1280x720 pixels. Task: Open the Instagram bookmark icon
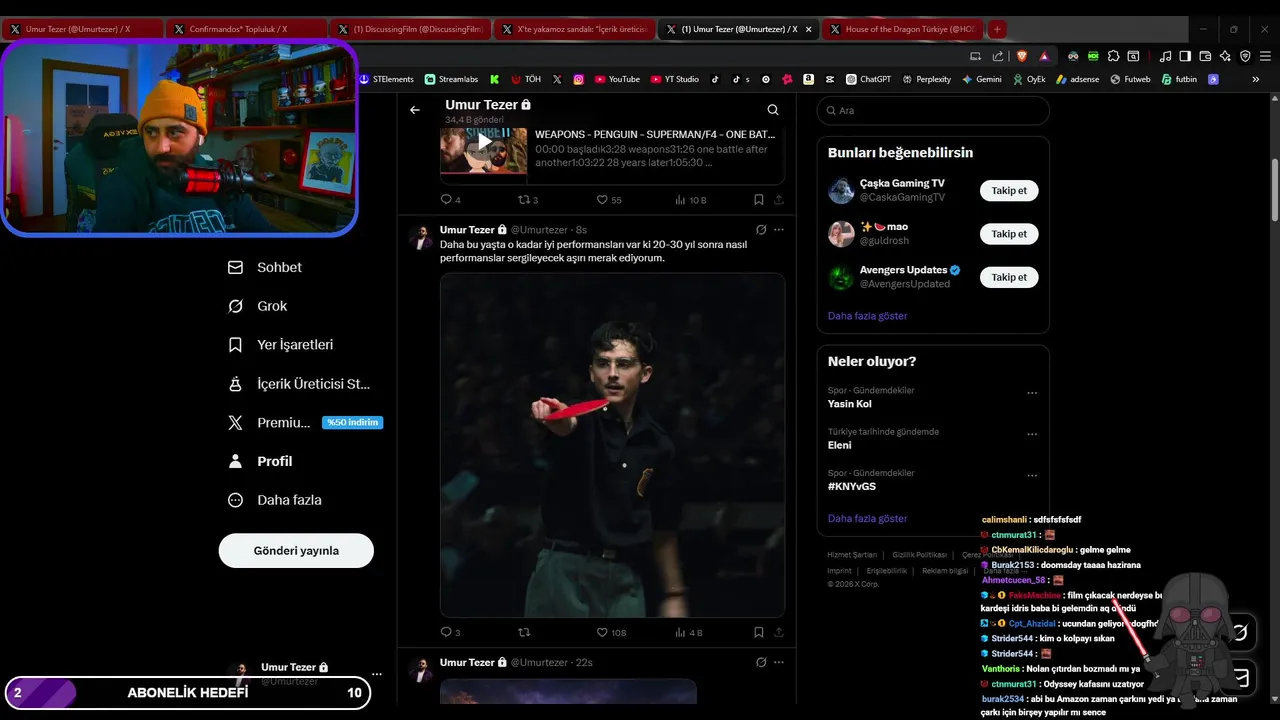point(578,79)
